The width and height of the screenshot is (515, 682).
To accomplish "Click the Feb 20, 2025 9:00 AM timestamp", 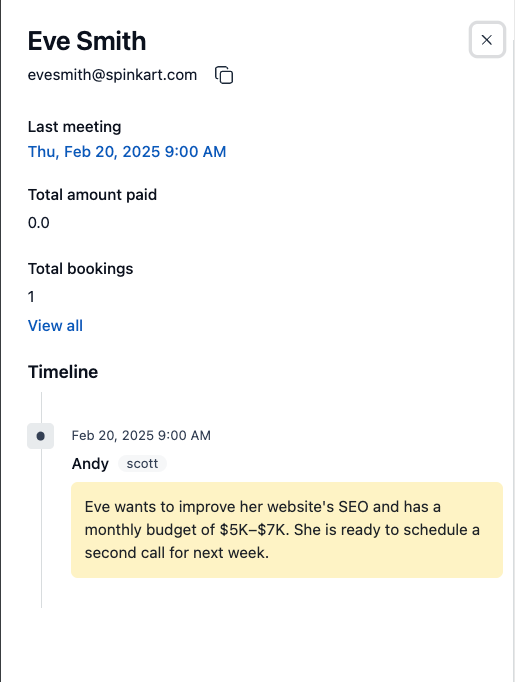I will pyautogui.click(x=141, y=435).
